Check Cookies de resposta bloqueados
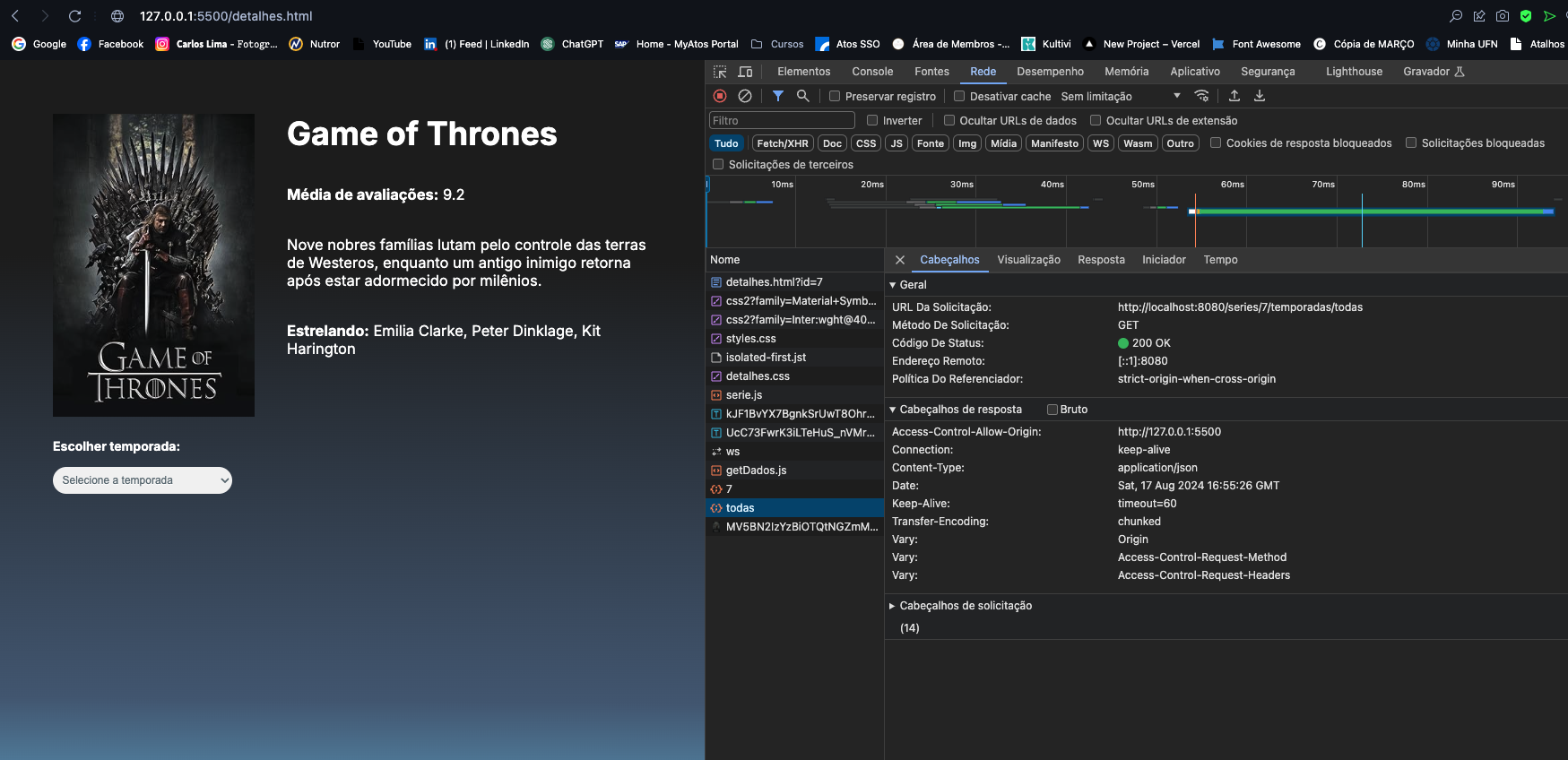Viewport: 1568px width, 760px height. pos(1216,142)
